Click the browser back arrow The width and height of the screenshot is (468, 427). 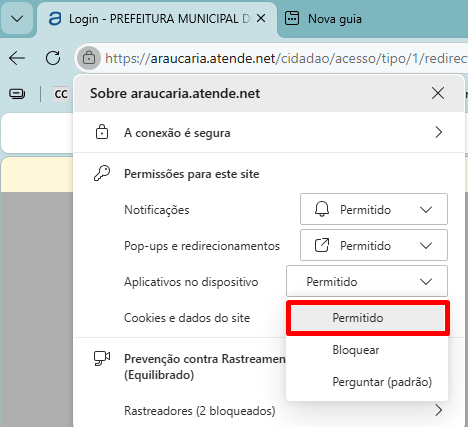point(17,58)
